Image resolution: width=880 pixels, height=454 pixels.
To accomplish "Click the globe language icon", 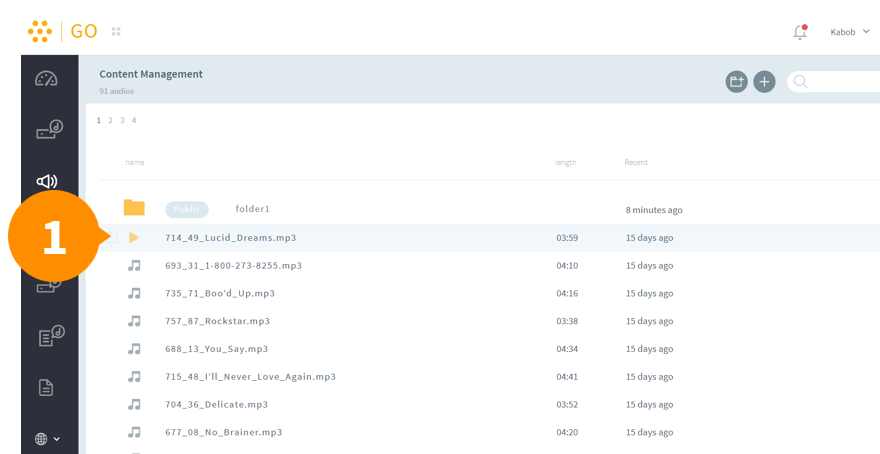I will tap(41, 439).
